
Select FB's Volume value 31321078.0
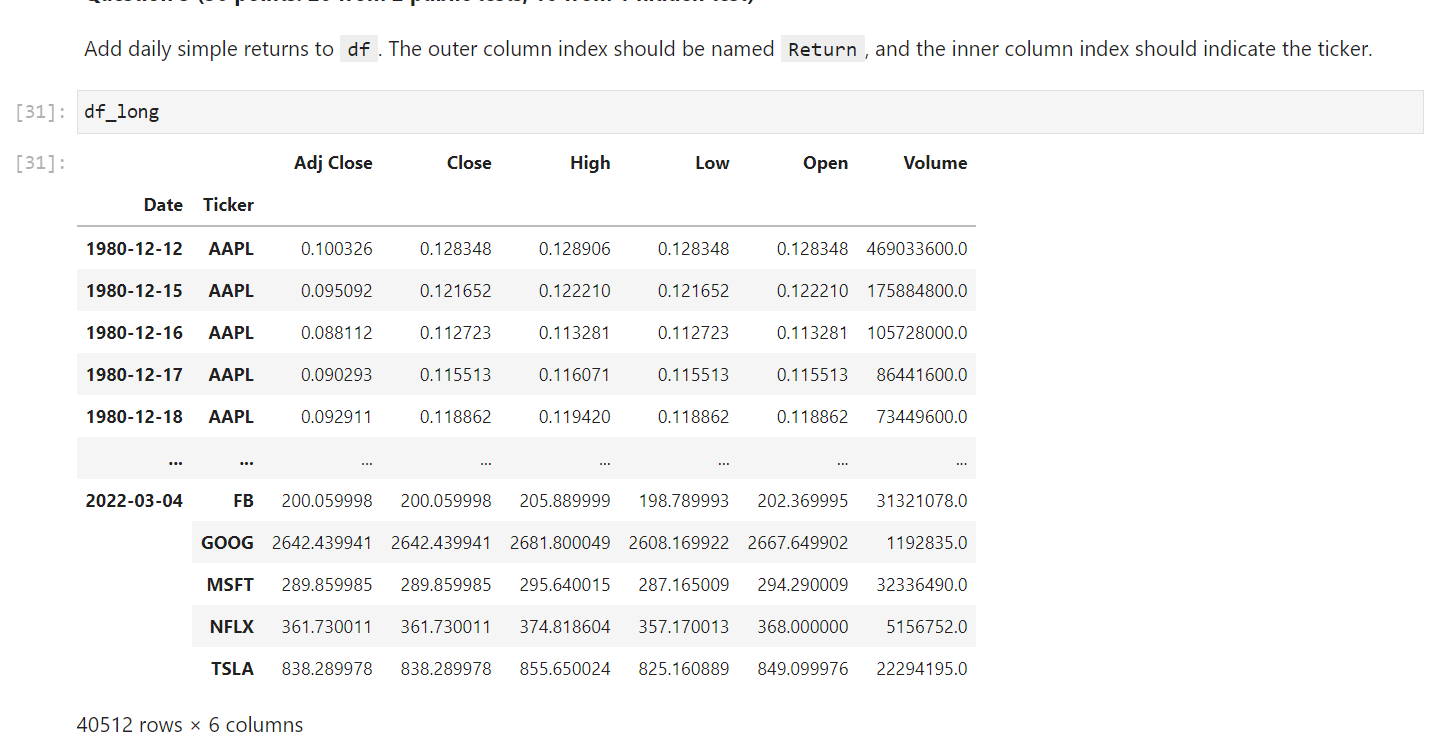click(x=922, y=501)
